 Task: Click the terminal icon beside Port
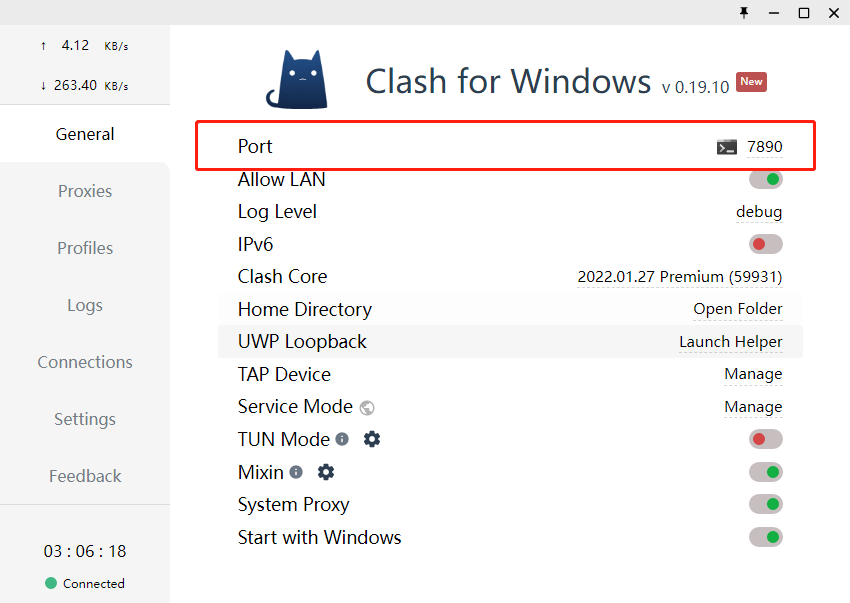click(x=727, y=147)
